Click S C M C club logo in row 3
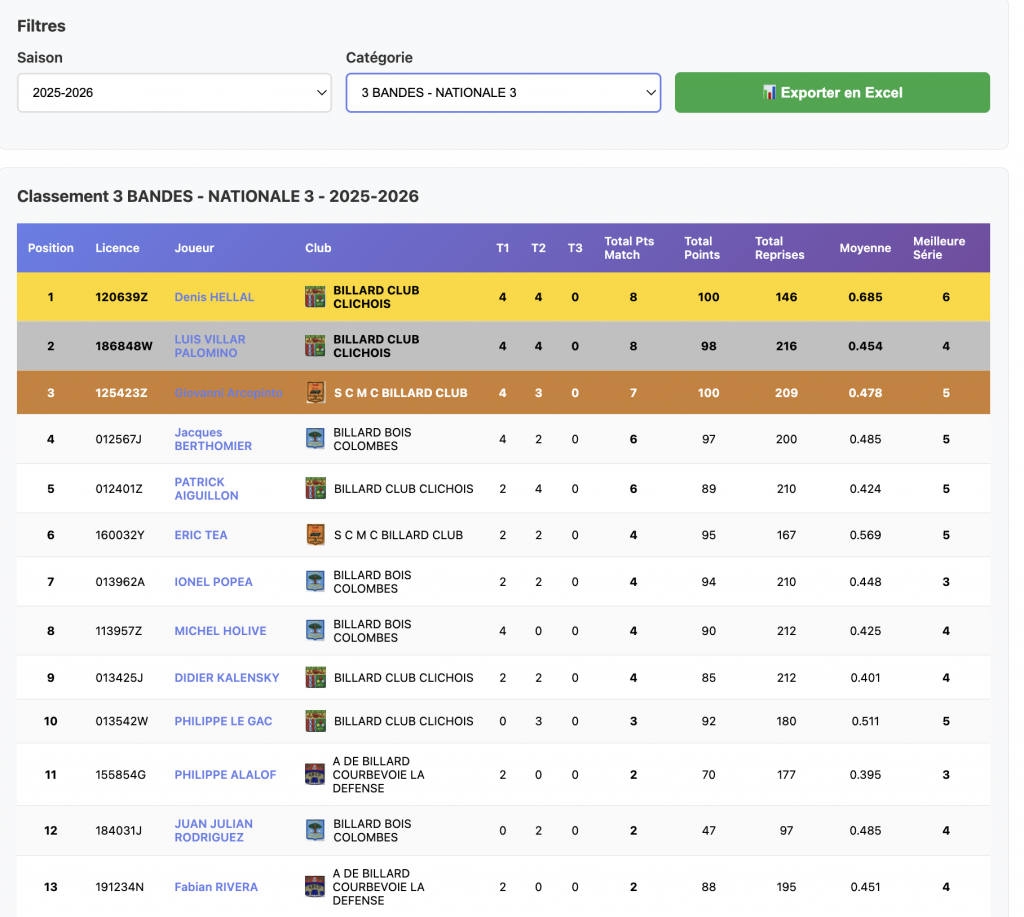1024x917 pixels. point(315,393)
